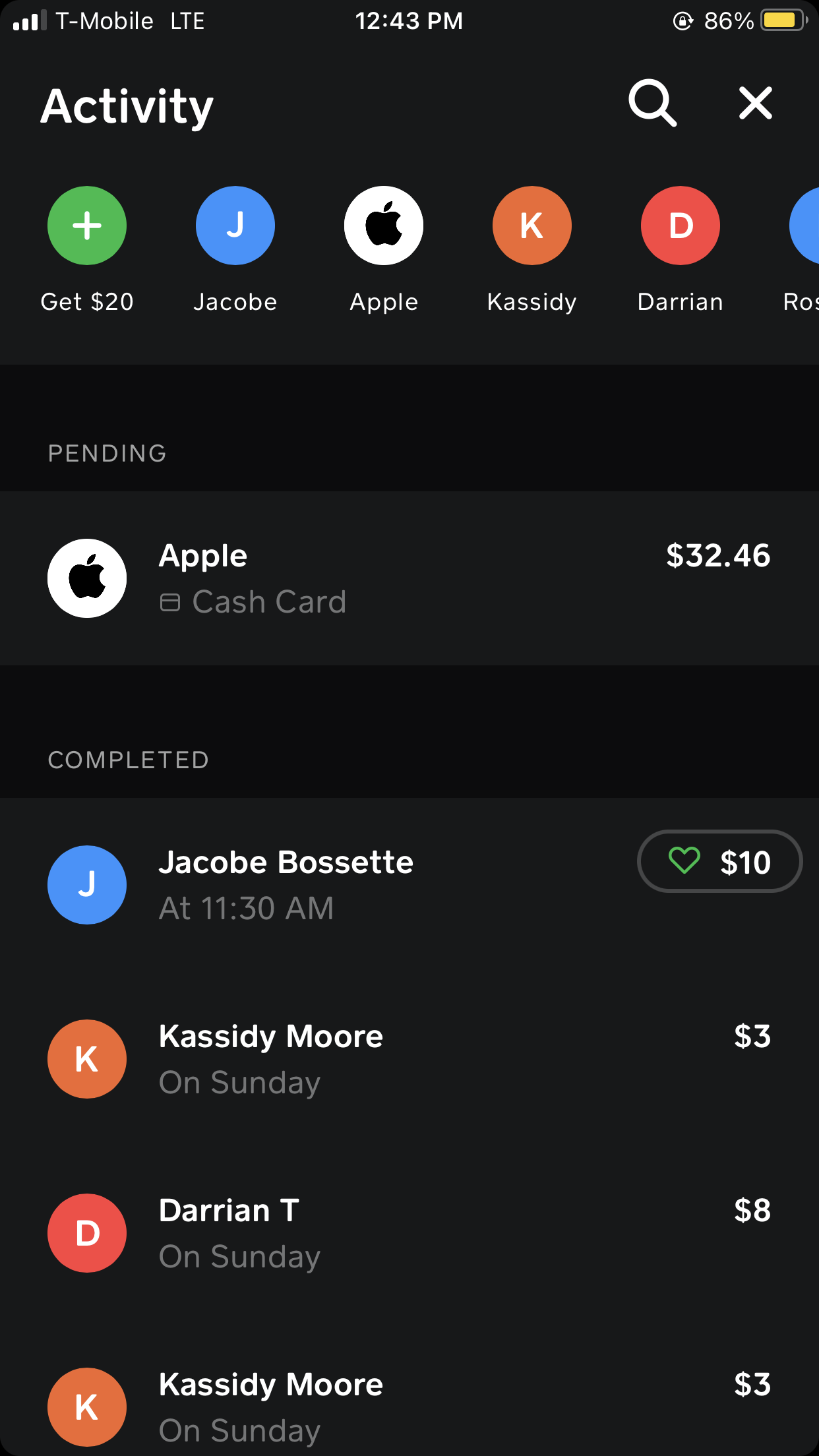Tap the green Get $20 plus icon
819x1456 pixels.
(x=87, y=226)
